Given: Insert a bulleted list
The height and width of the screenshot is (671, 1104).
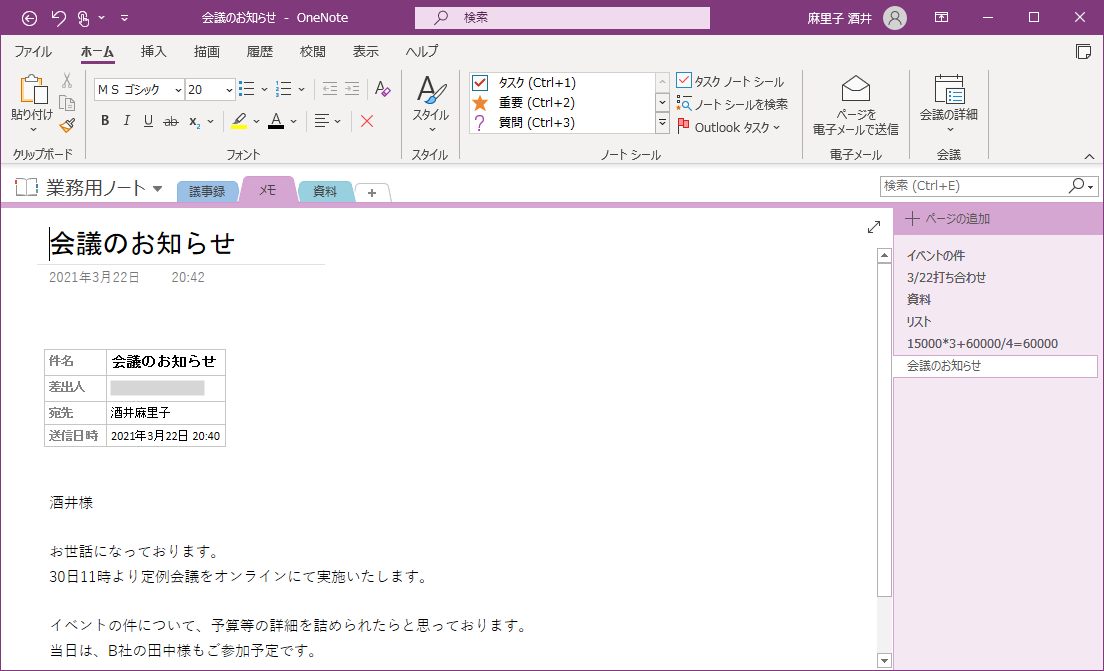Looking at the screenshot, I should point(246,89).
